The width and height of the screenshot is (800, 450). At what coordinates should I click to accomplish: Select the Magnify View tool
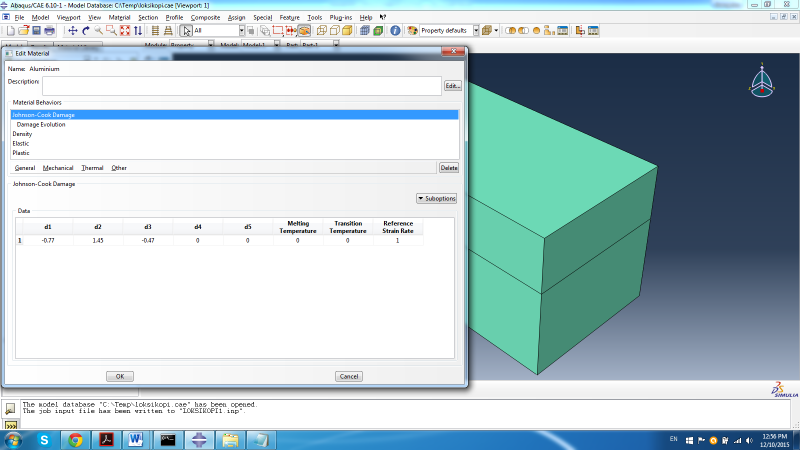click(x=98, y=31)
